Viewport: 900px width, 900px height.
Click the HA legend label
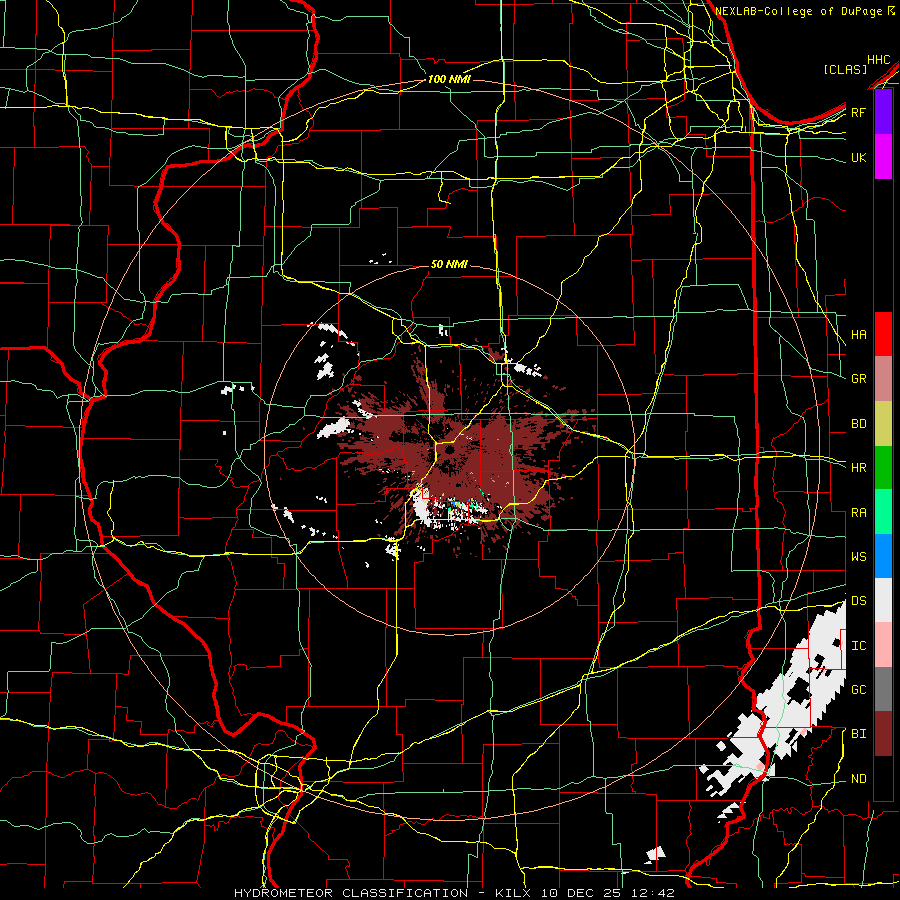click(x=859, y=335)
